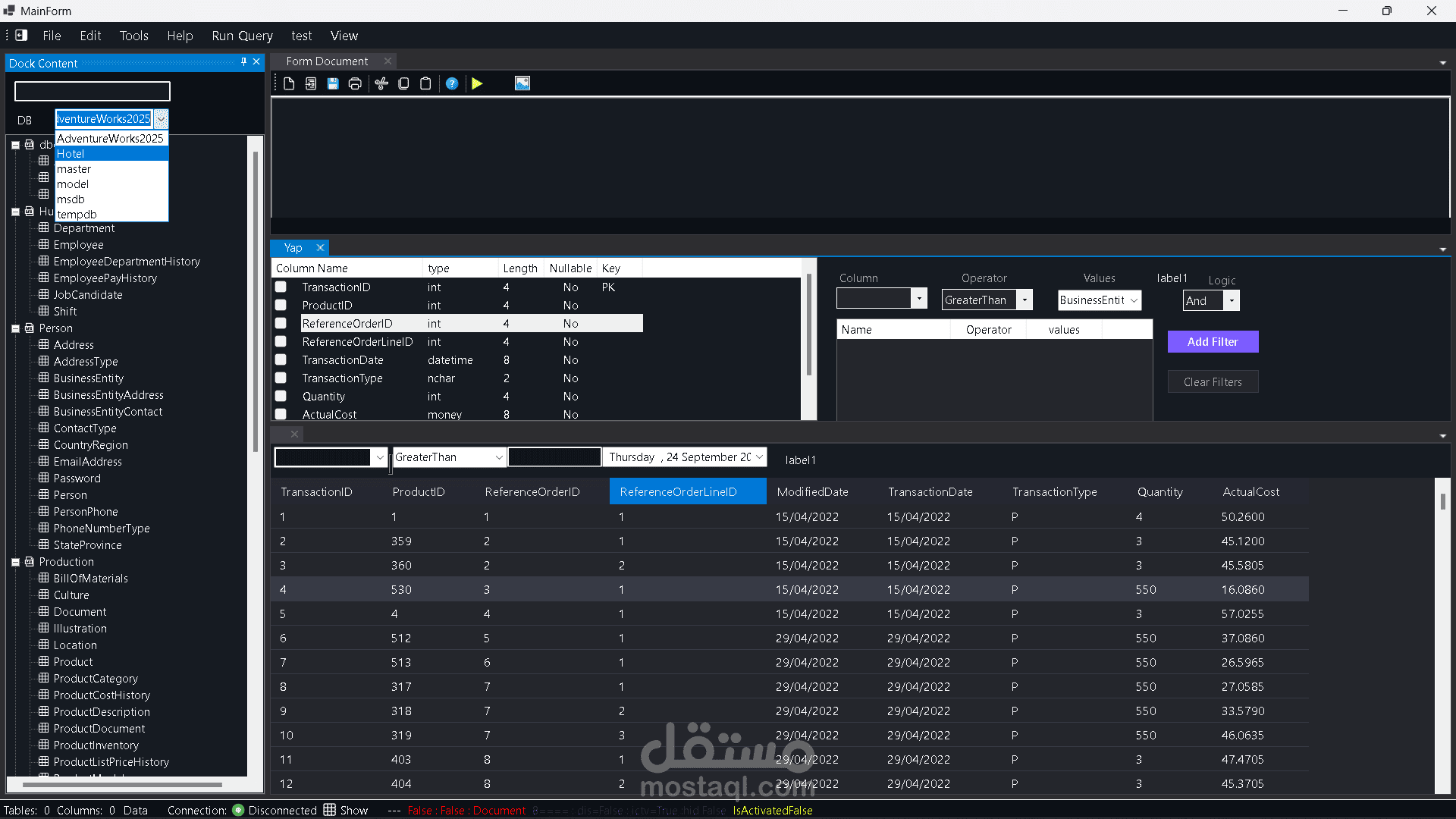Click the Cut scissors icon
The image size is (1456, 819).
(381, 83)
